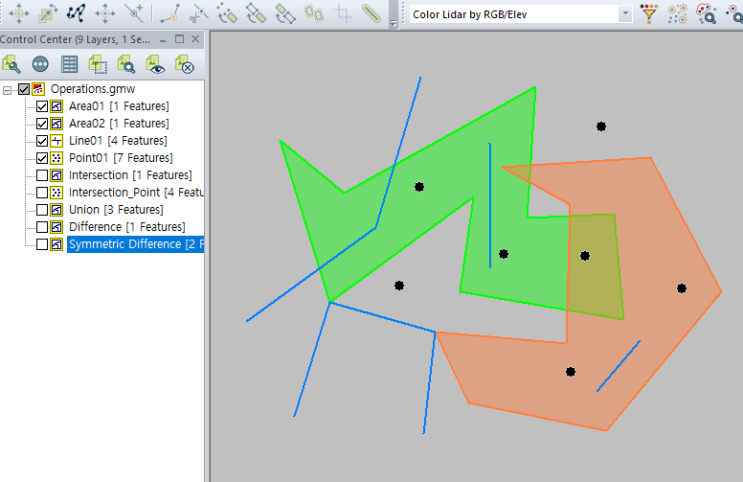Click the black point outside both polygons, upper right
Screen dimensions: 743x482
(x=601, y=127)
